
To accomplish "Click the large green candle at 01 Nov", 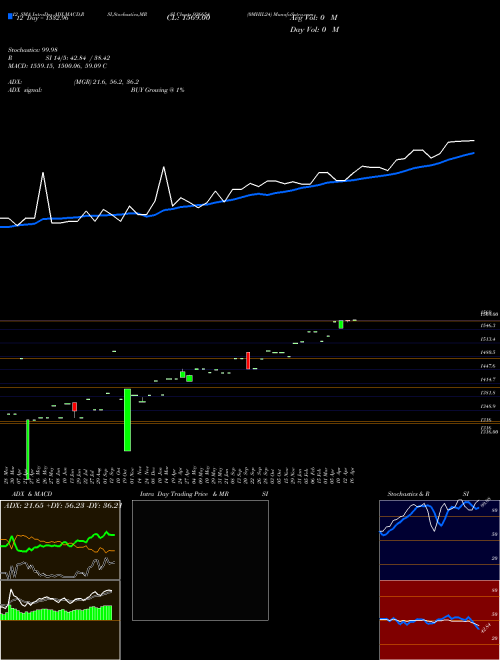I will pyautogui.click(x=128, y=420).
